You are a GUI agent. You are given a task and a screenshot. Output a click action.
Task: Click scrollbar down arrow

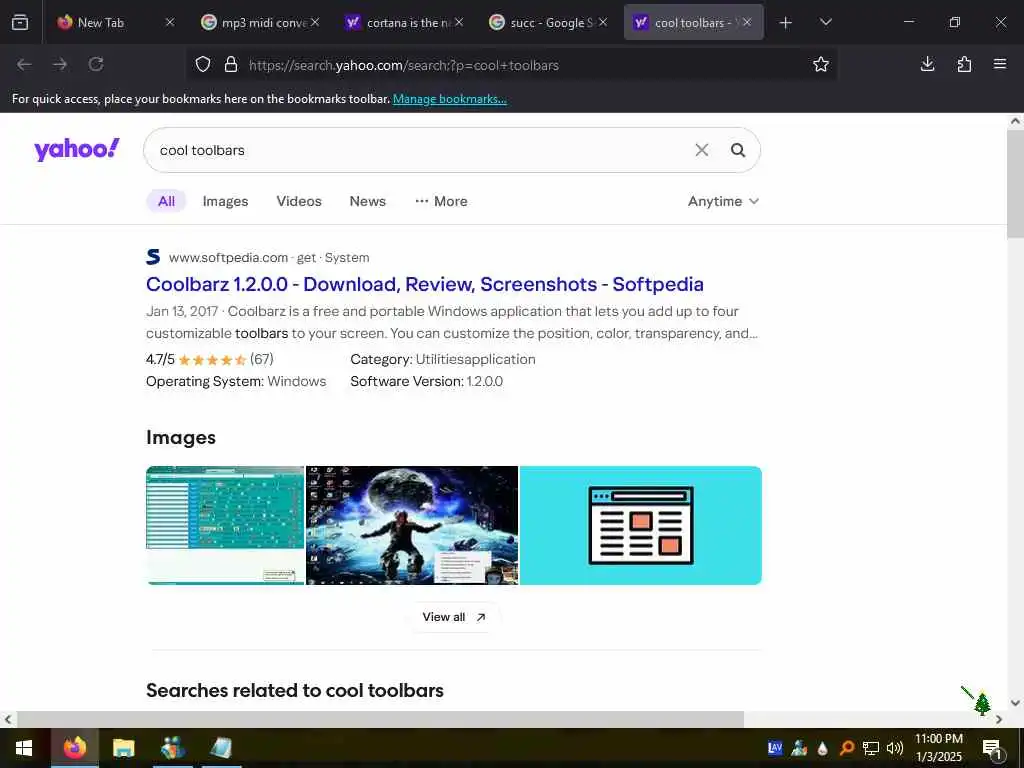(1016, 703)
